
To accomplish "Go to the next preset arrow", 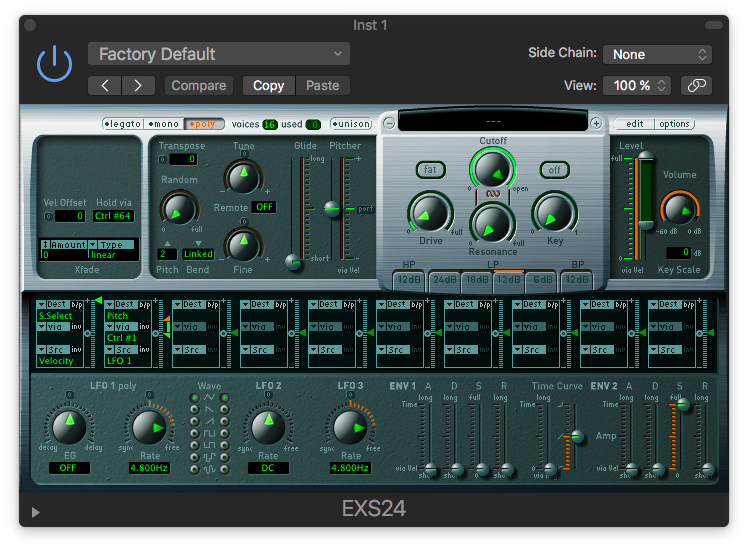I will tap(138, 85).
